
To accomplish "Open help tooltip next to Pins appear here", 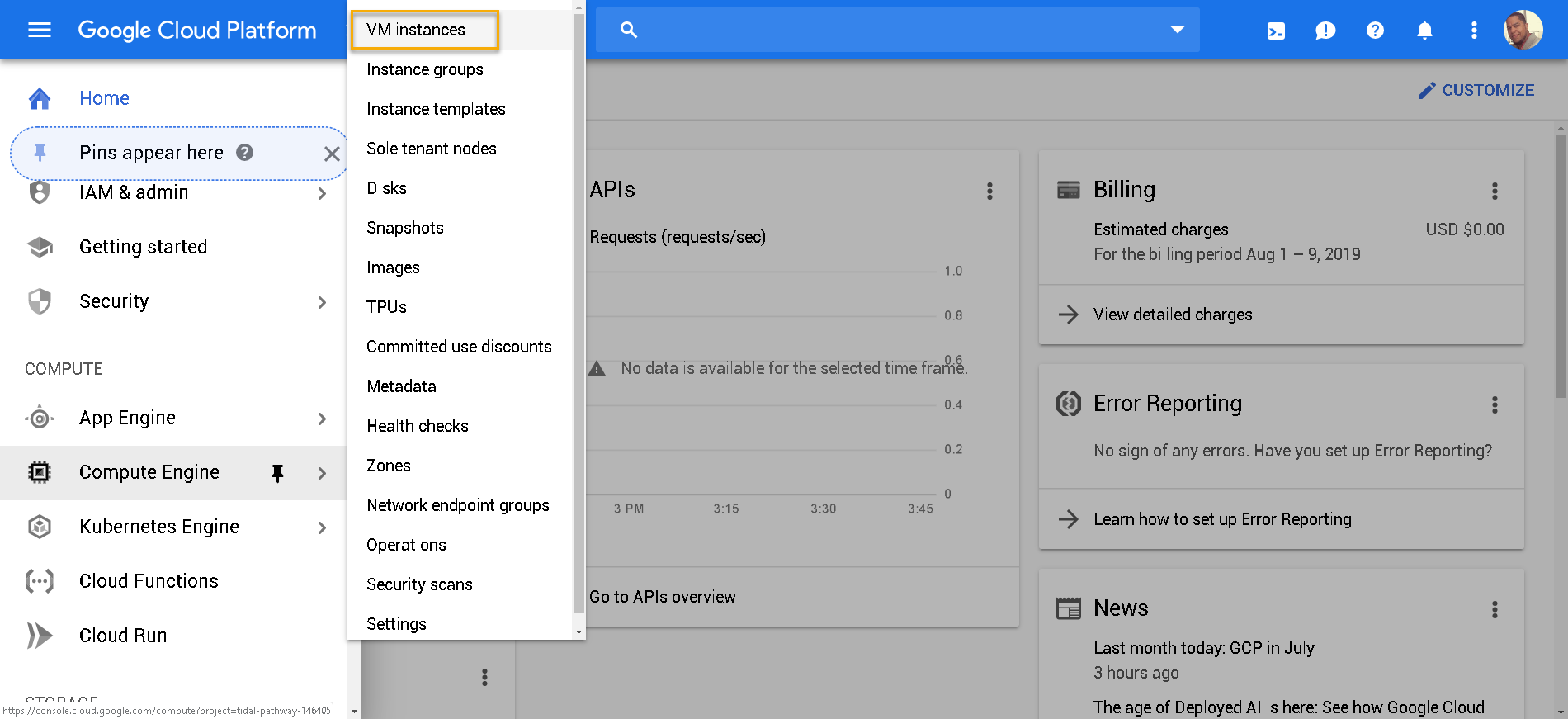I will [x=245, y=153].
